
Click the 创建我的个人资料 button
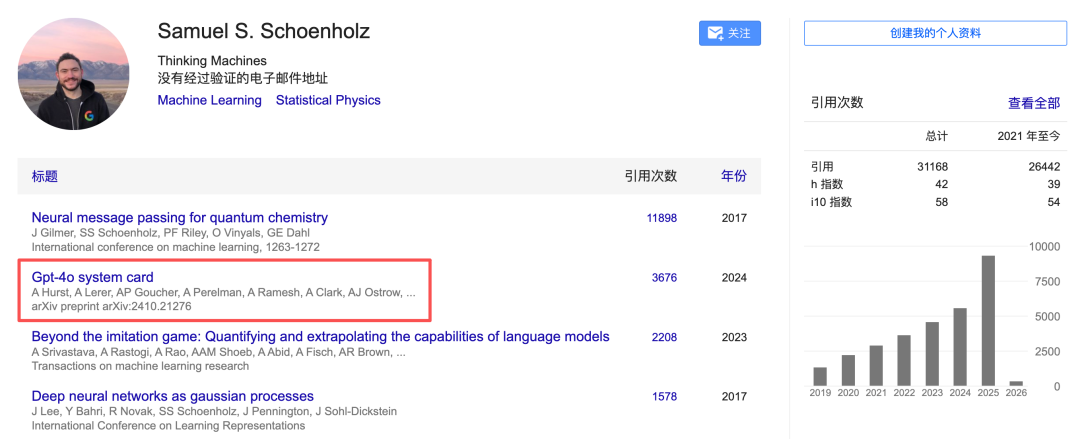click(935, 33)
